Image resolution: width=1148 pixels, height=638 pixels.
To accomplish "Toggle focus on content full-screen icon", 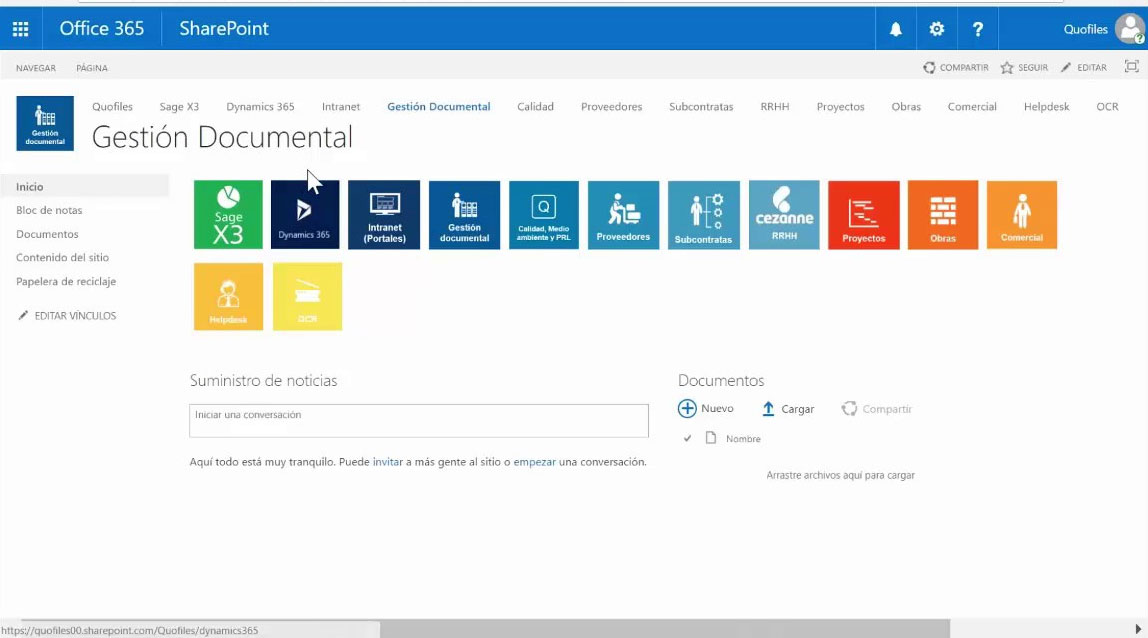I will point(1131,67).
